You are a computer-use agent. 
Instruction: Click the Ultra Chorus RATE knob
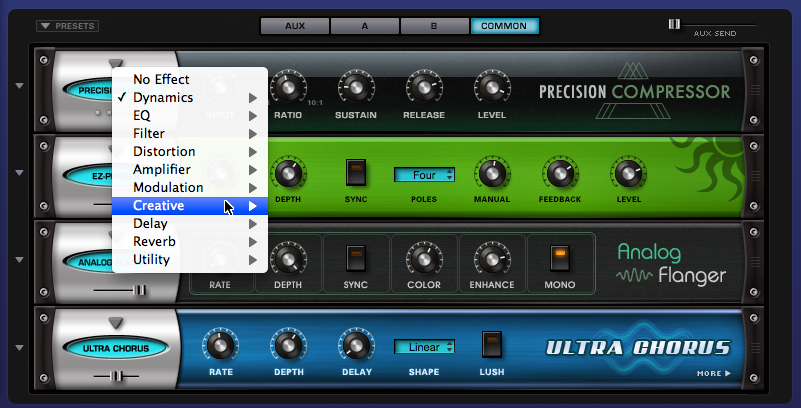click(x=220, y=345)
